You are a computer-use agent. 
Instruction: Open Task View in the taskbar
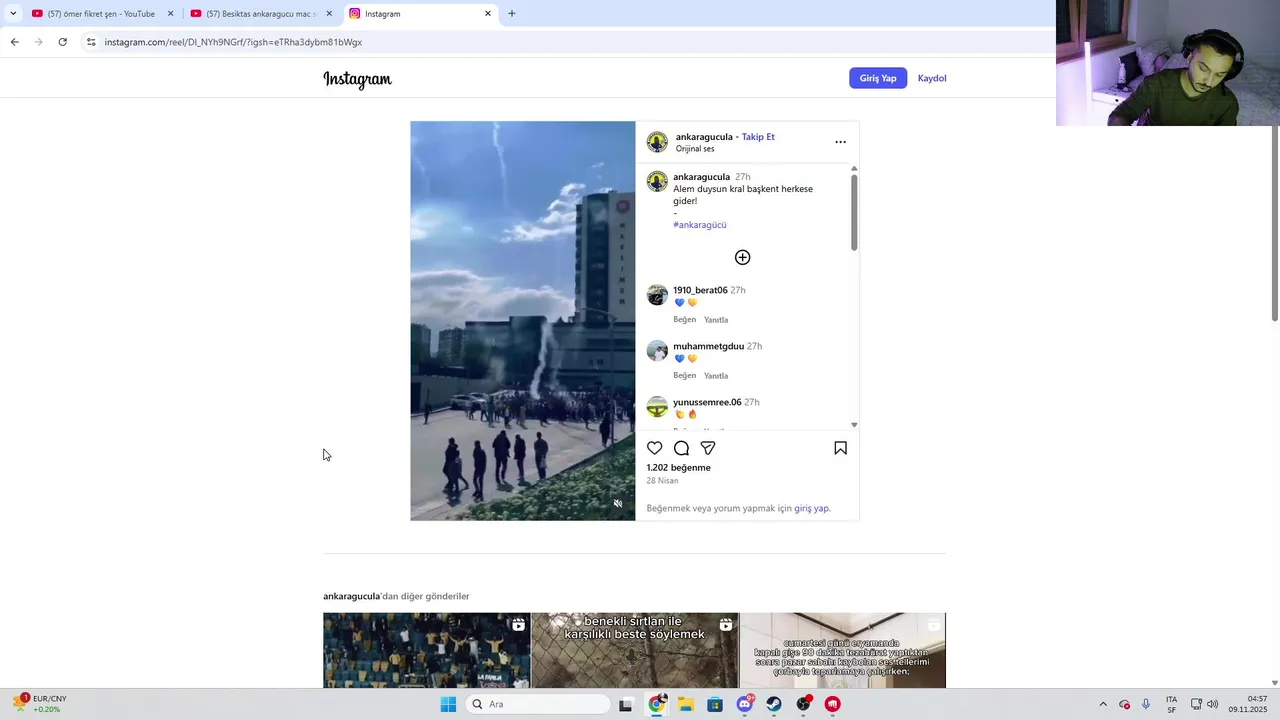(x=625, y=704)
